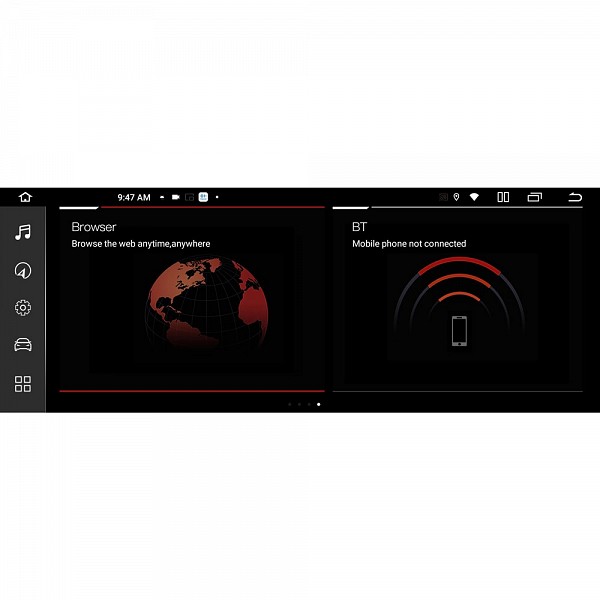
Task: Tap the location pin status icon
Action: pyautogui.click(x=456, y=197)
